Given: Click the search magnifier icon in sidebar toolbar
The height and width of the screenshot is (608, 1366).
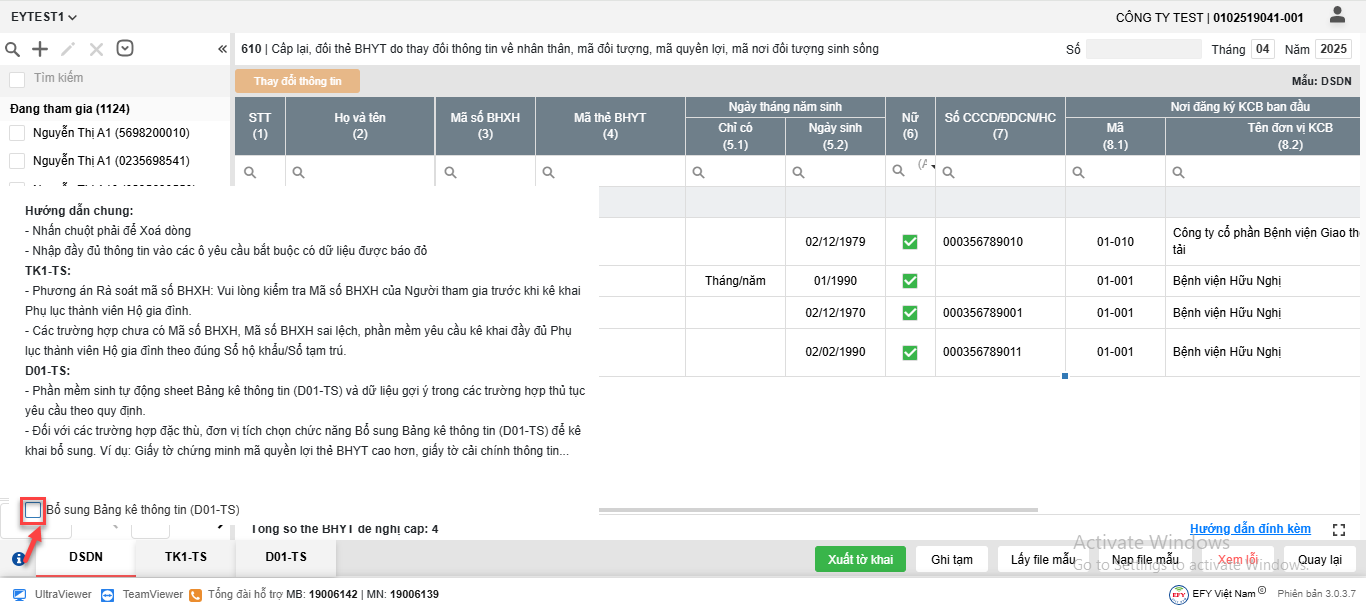Looking at the screenshot, I should (x=13, y=49).
